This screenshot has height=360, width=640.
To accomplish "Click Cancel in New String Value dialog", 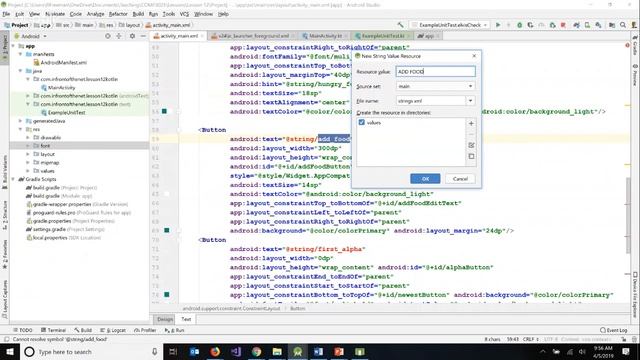I will [460, 179].
